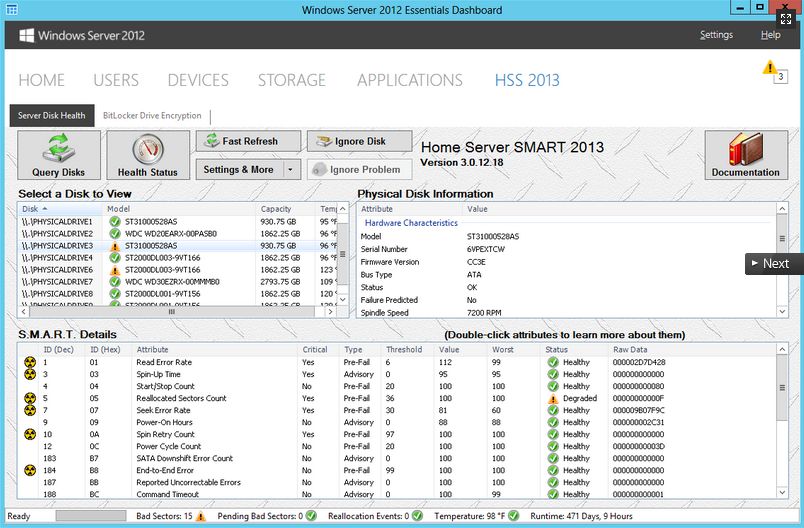The height and width of the screenshot is (528, 804).
Task: Sort disks by Capacity column header
Action: pos(277,209)
